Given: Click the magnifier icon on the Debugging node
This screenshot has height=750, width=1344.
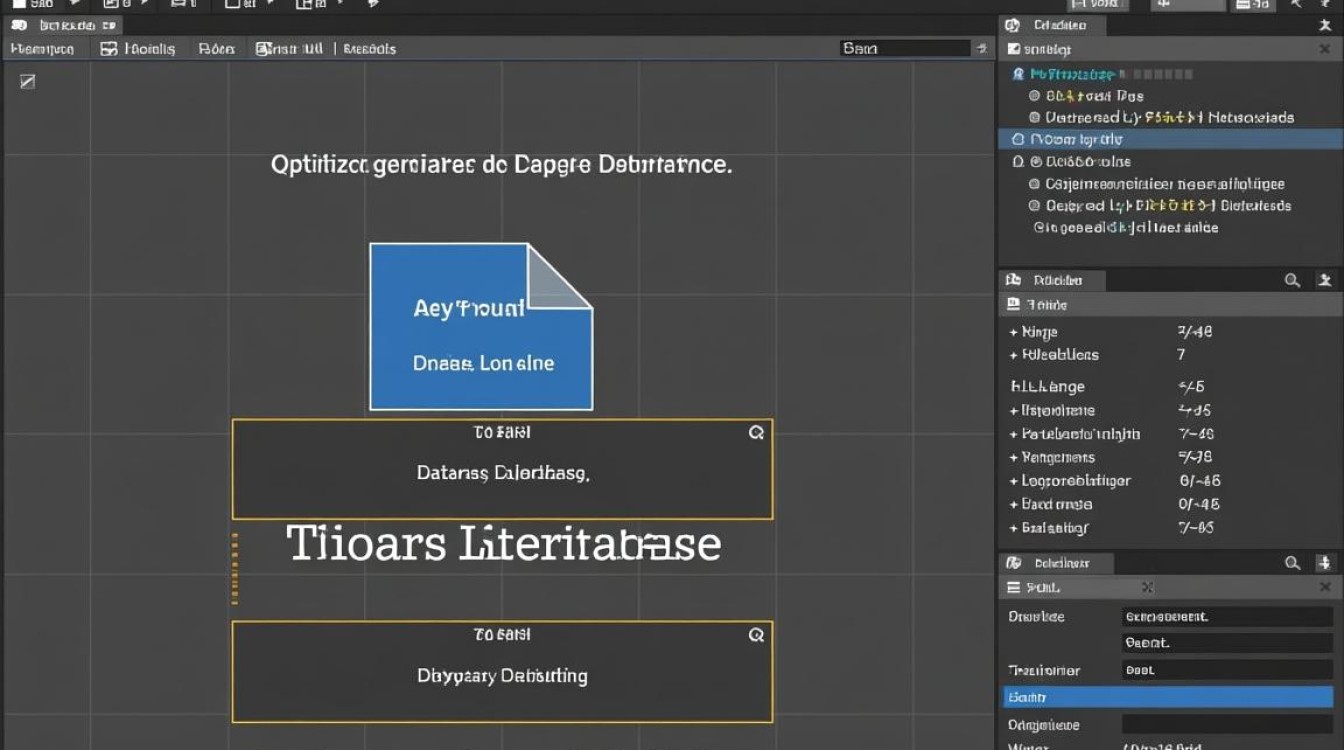Looking at the screenshot, I should pos(756,635).
